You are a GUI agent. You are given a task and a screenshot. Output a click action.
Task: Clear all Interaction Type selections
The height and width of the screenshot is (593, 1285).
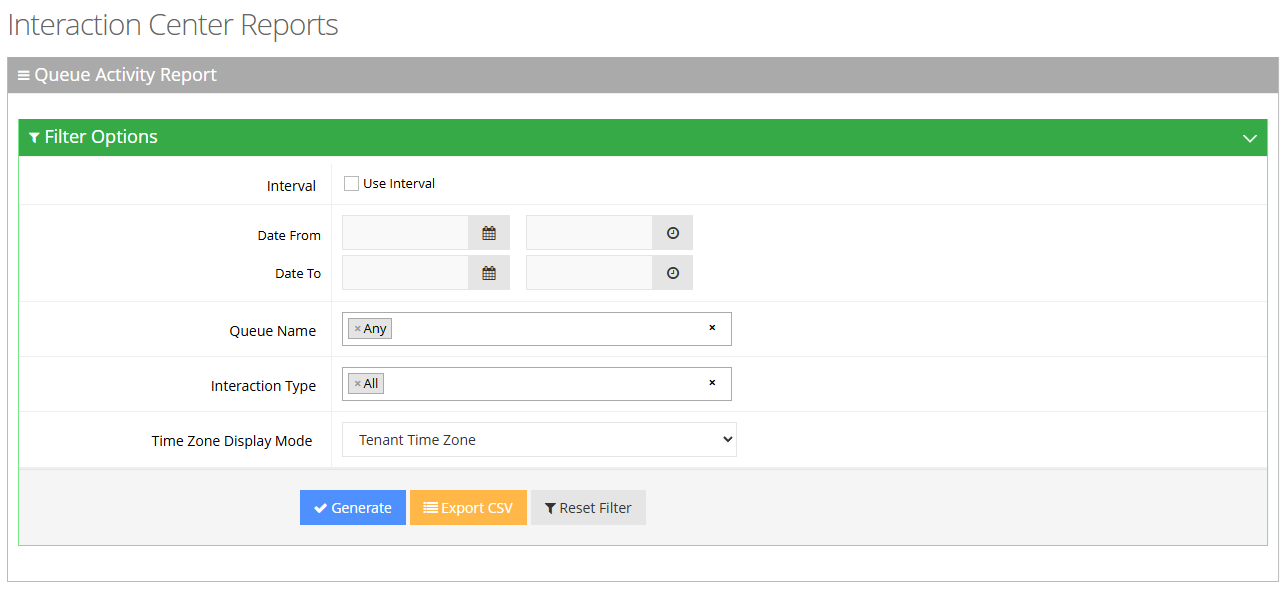coord(712,383)
